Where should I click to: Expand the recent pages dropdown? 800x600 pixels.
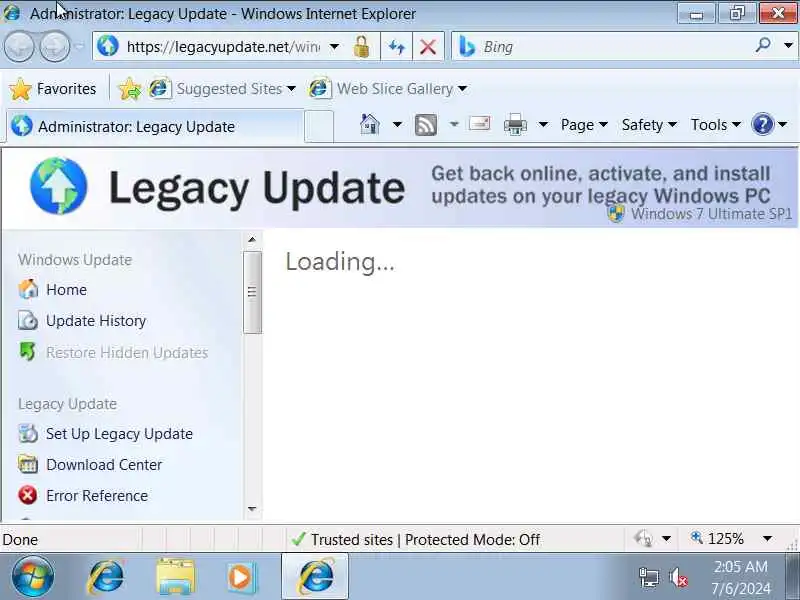pos(79,46)
